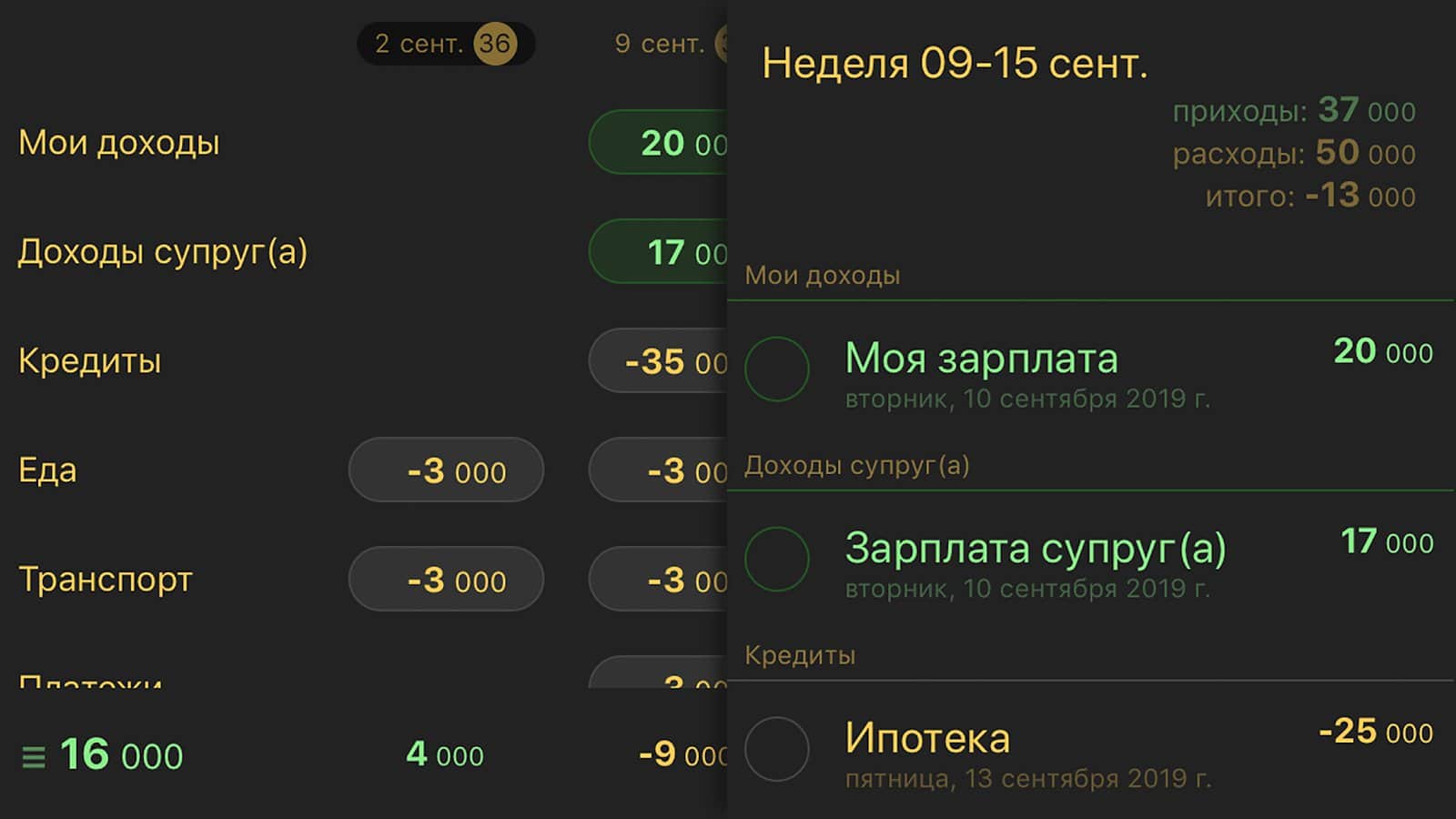
Task: Select the Транспорт category row label
Action: 106,580
